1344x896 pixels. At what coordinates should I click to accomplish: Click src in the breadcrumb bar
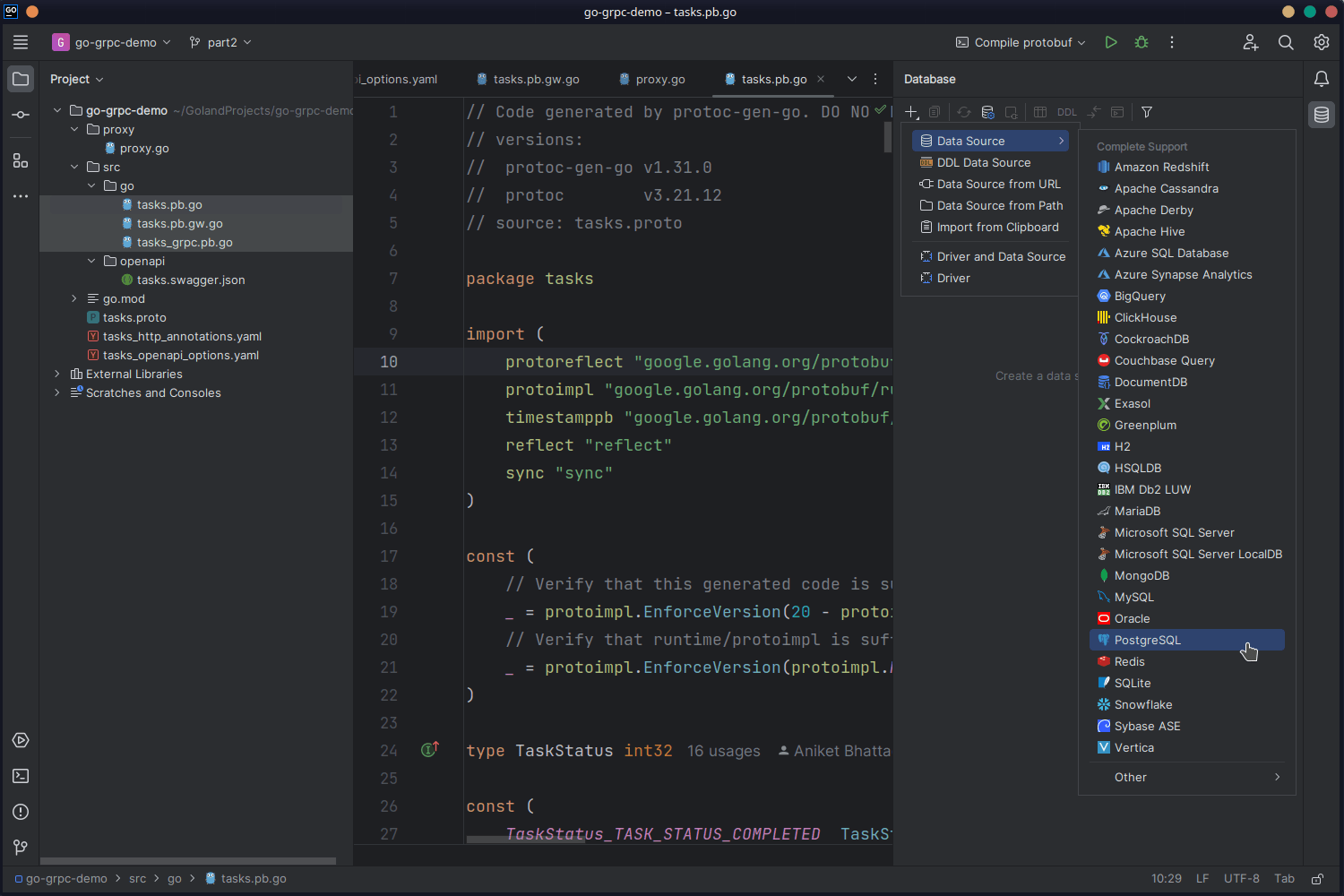click(137, 879)
